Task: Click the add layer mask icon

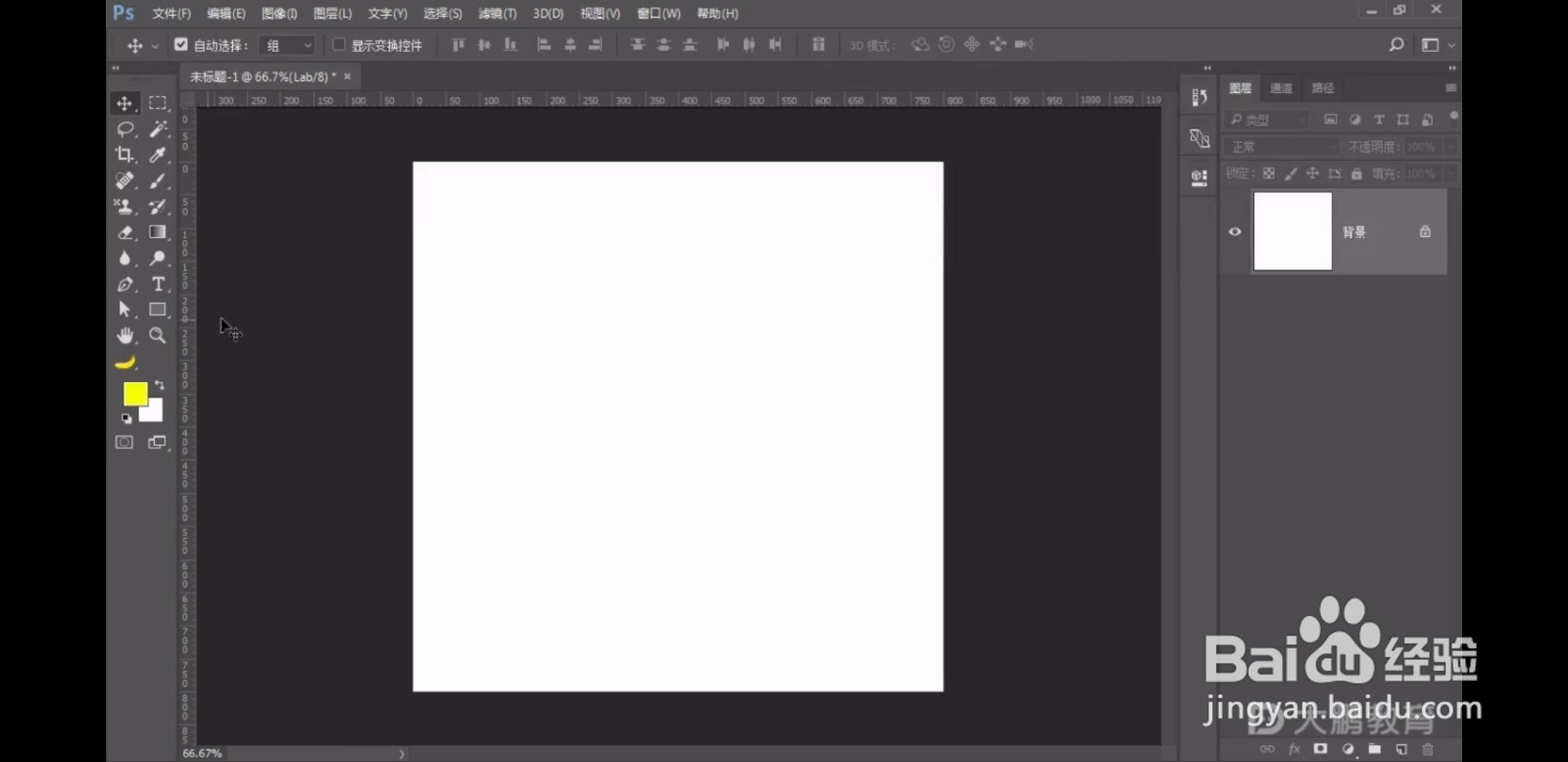Action: [1320, 749]
